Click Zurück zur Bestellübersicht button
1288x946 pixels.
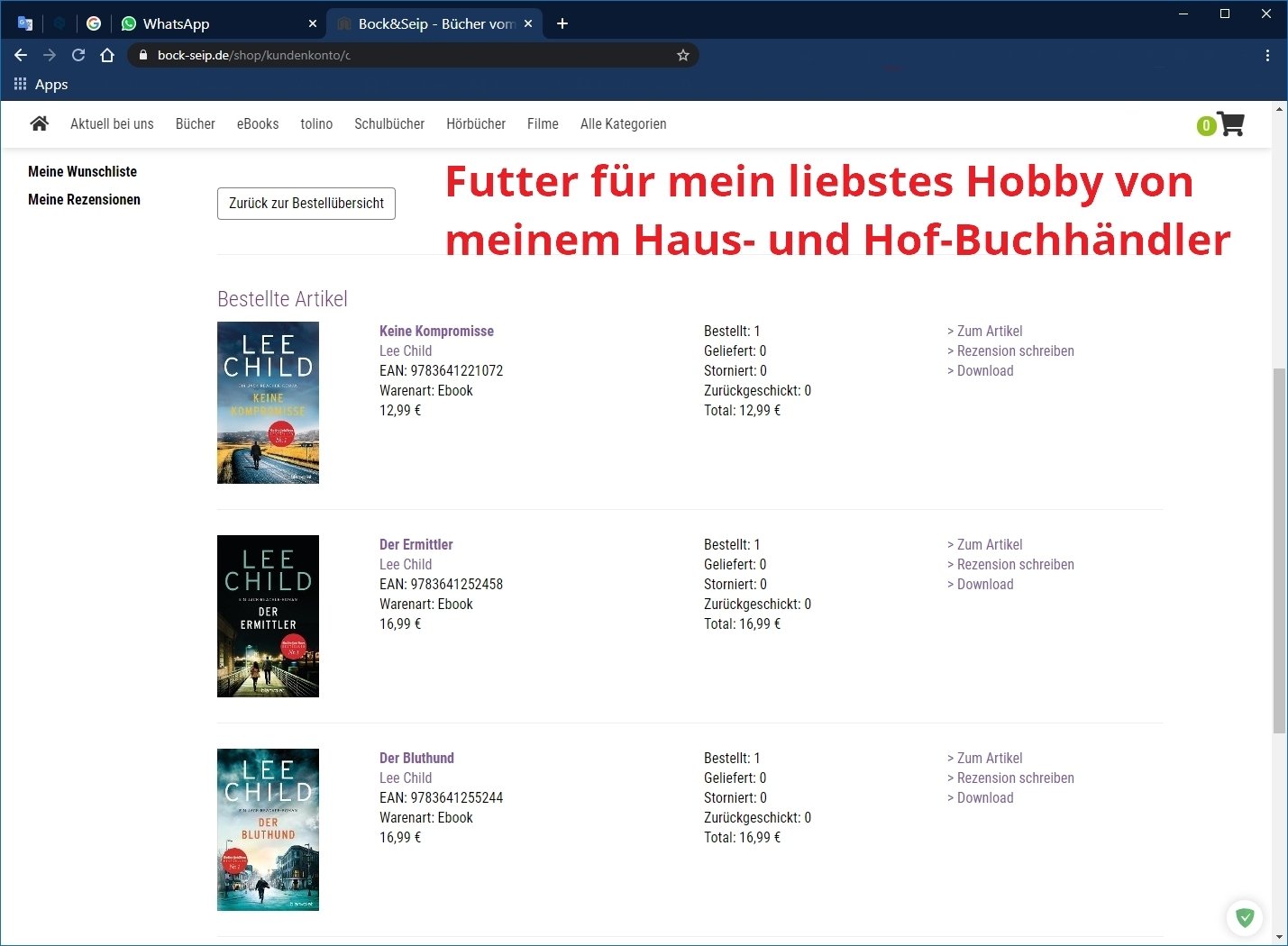pyautogui.click(x=306, y=204)
